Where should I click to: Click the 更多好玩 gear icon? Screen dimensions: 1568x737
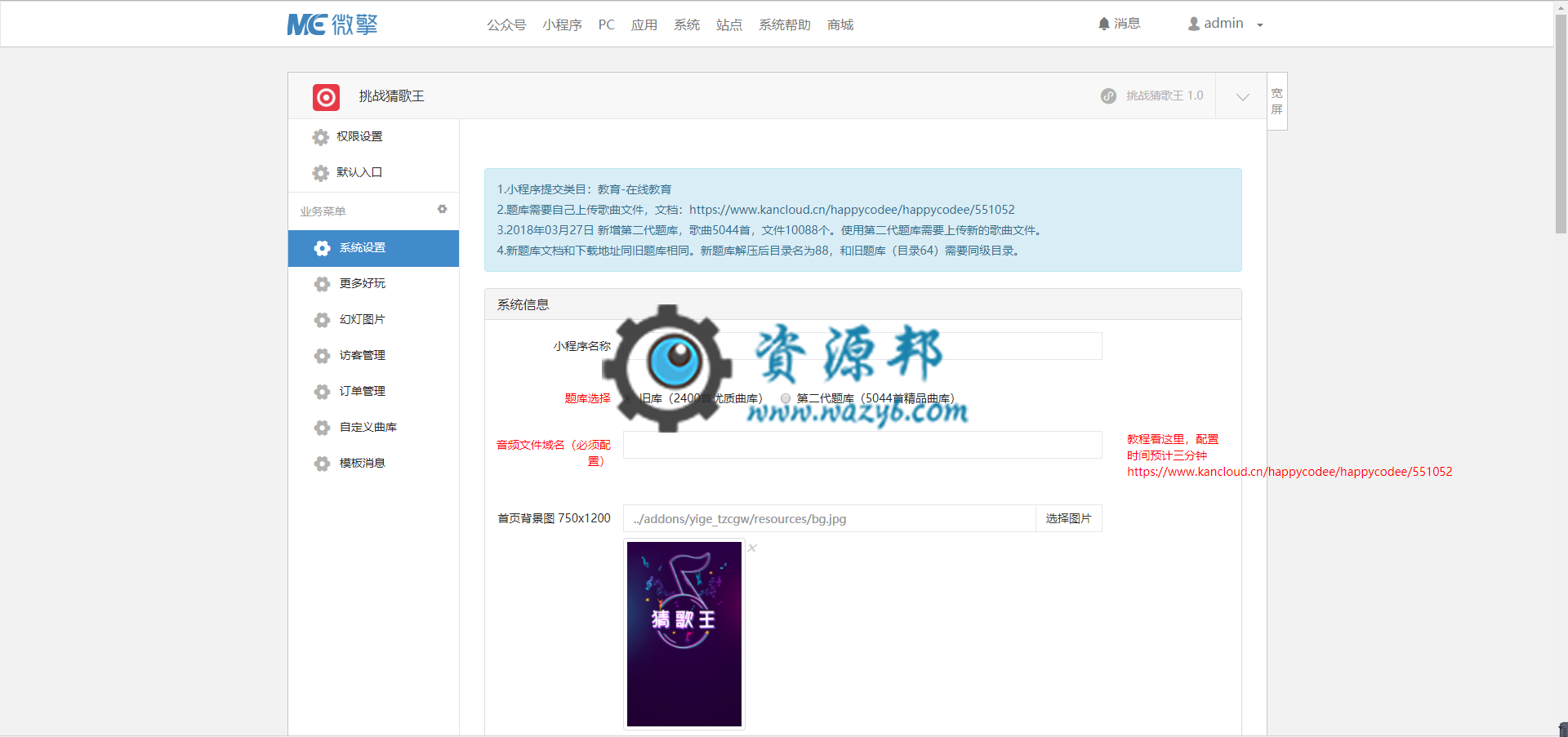[323, 284]
